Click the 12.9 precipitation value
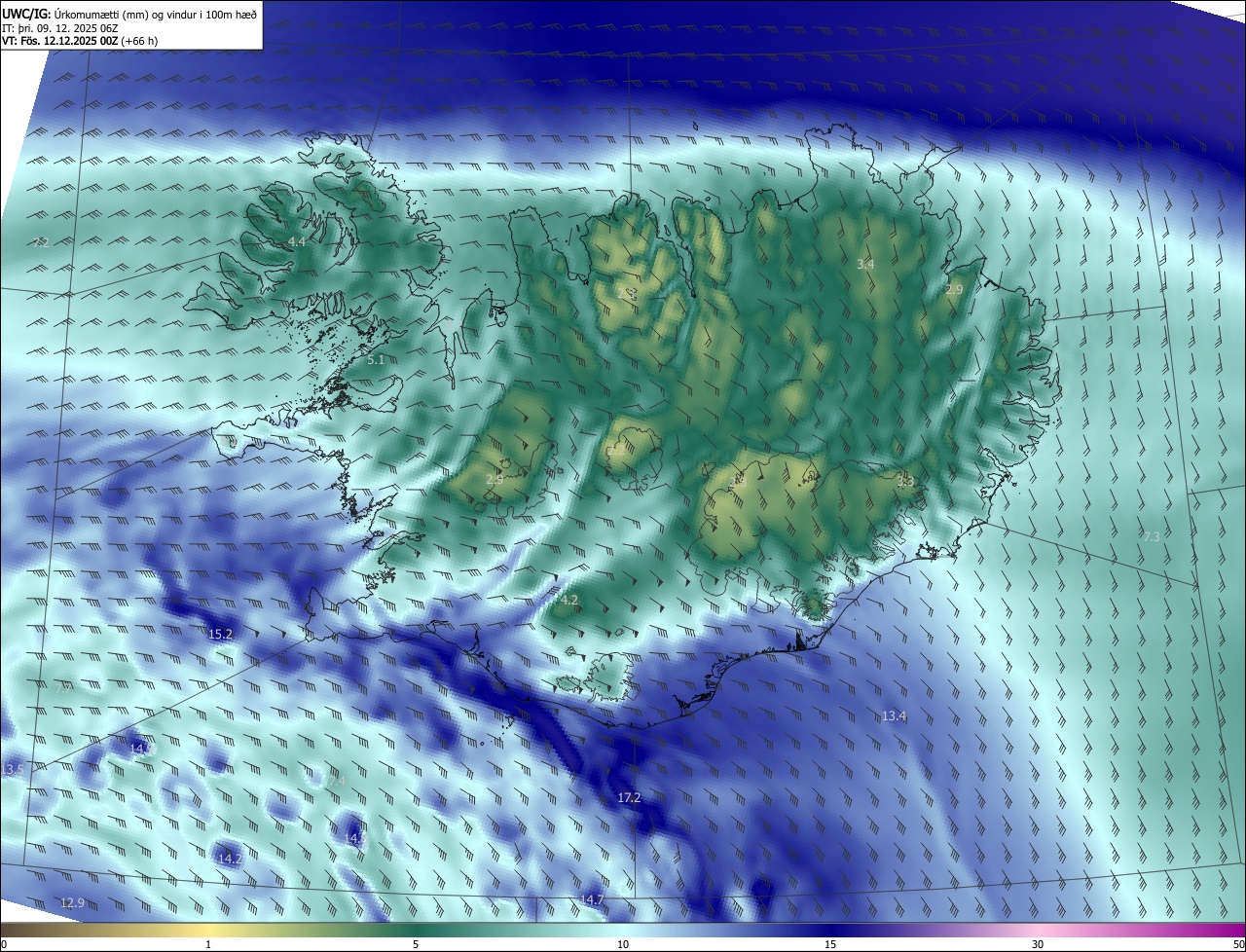 tap(72, 902)
